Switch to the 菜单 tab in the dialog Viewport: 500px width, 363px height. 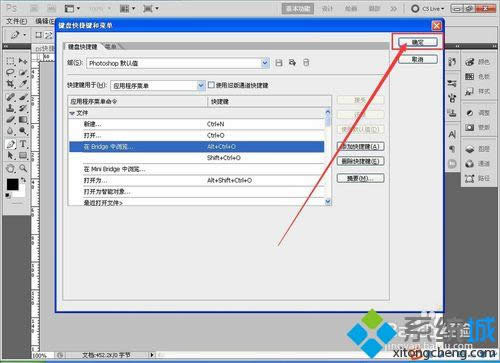(111, 46)
